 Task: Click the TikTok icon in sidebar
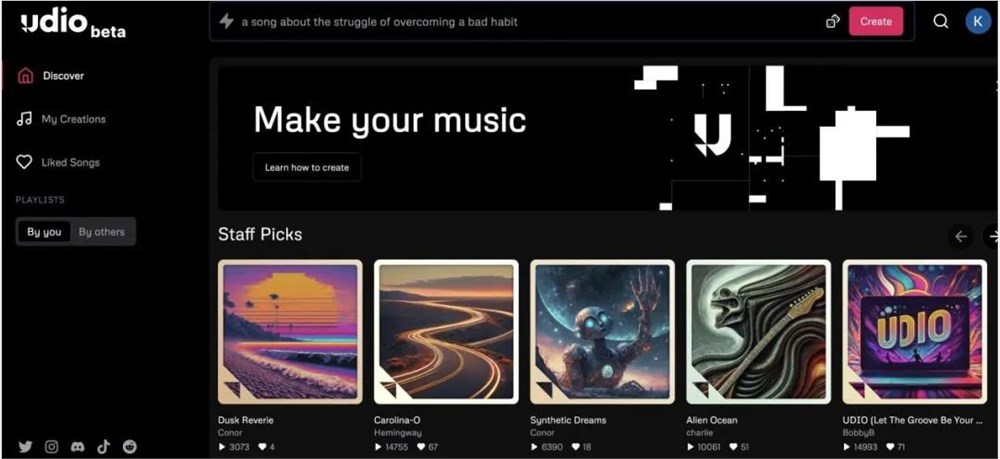click(x=103, y=447)
